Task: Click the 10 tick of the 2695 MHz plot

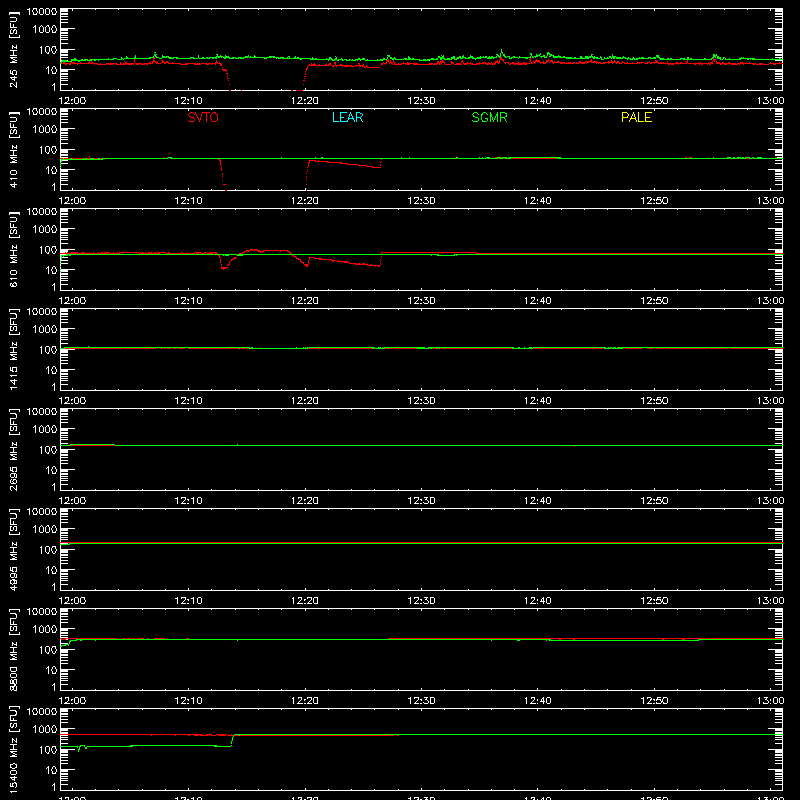Action: click(x=51, y=470)
